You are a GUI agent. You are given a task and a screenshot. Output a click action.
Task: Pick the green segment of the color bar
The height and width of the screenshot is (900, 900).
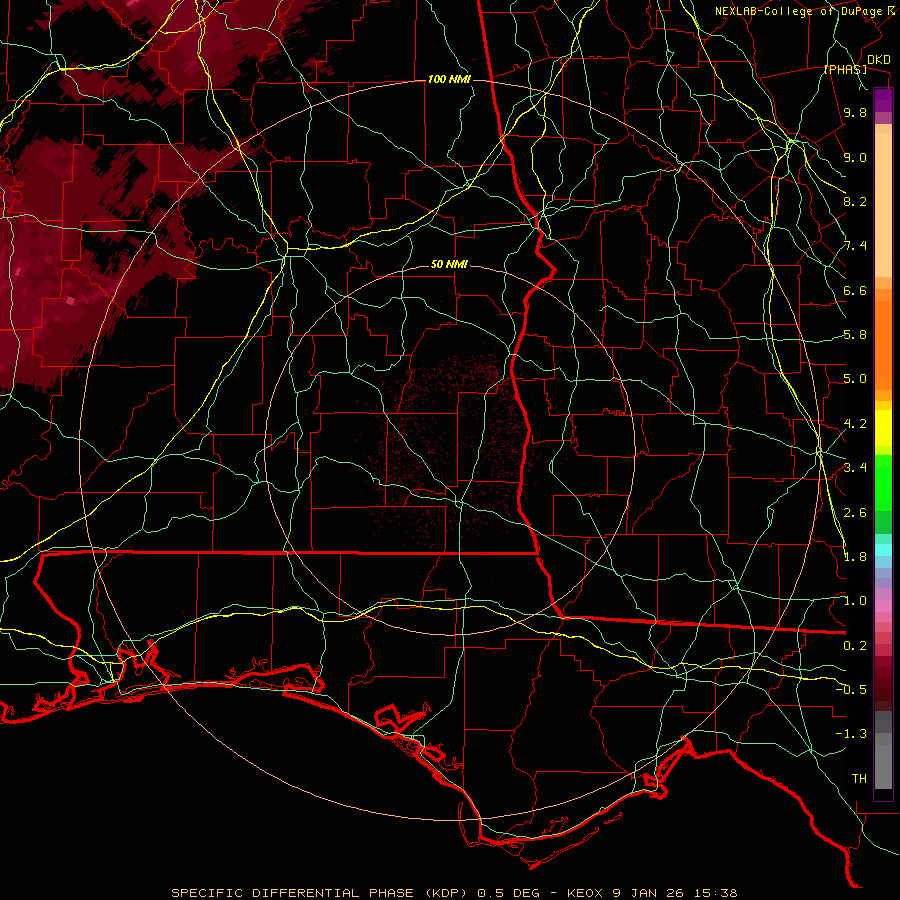pyautogui.click(x=883, y=482)
